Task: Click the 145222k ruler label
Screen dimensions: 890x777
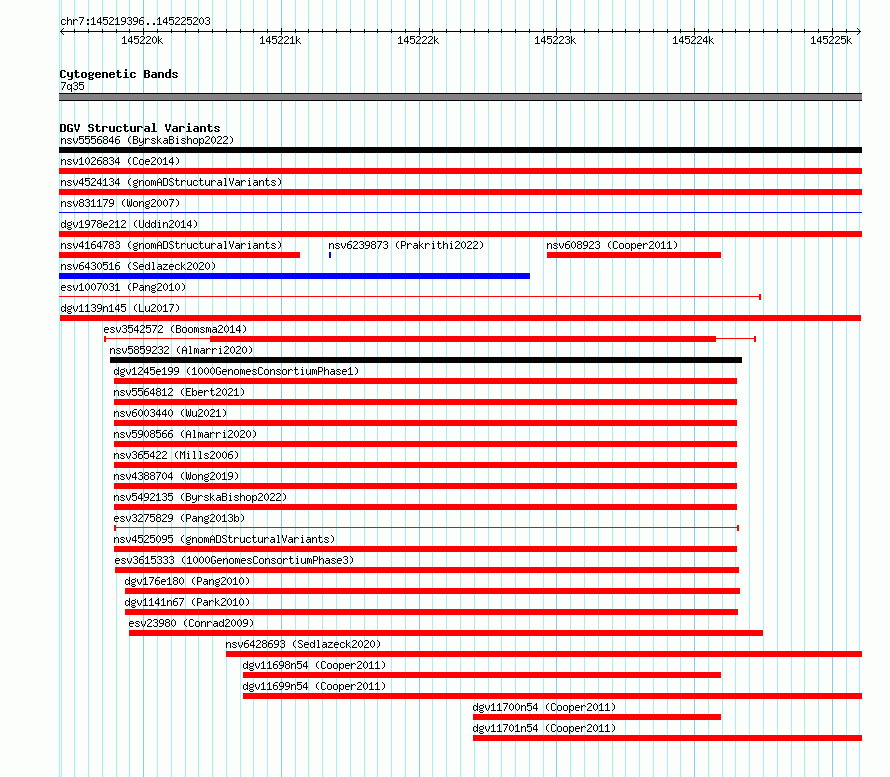Action: [418, 40]
